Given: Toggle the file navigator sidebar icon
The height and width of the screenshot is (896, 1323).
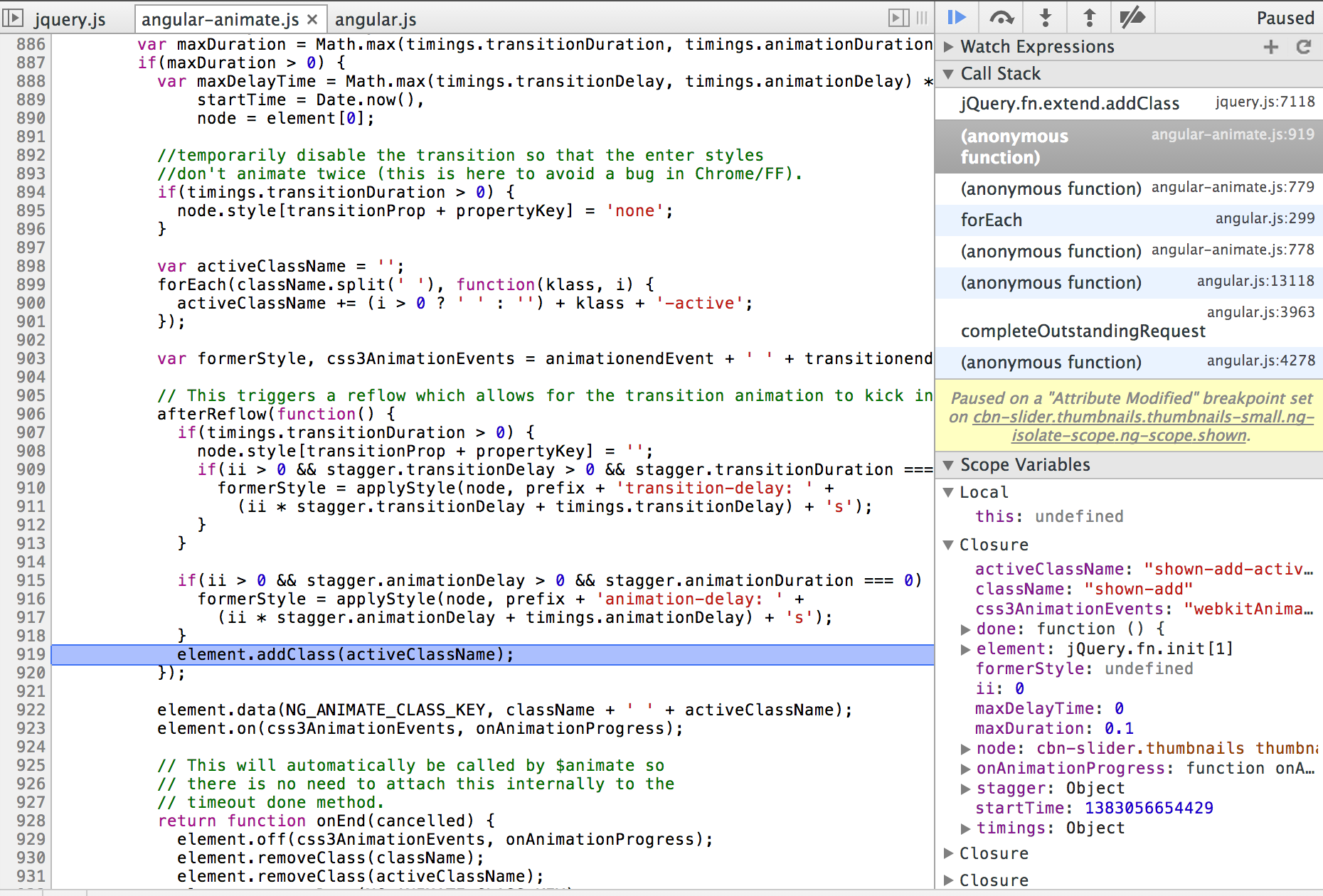Looking at the screenshot, I should click(x=14, y=18).
